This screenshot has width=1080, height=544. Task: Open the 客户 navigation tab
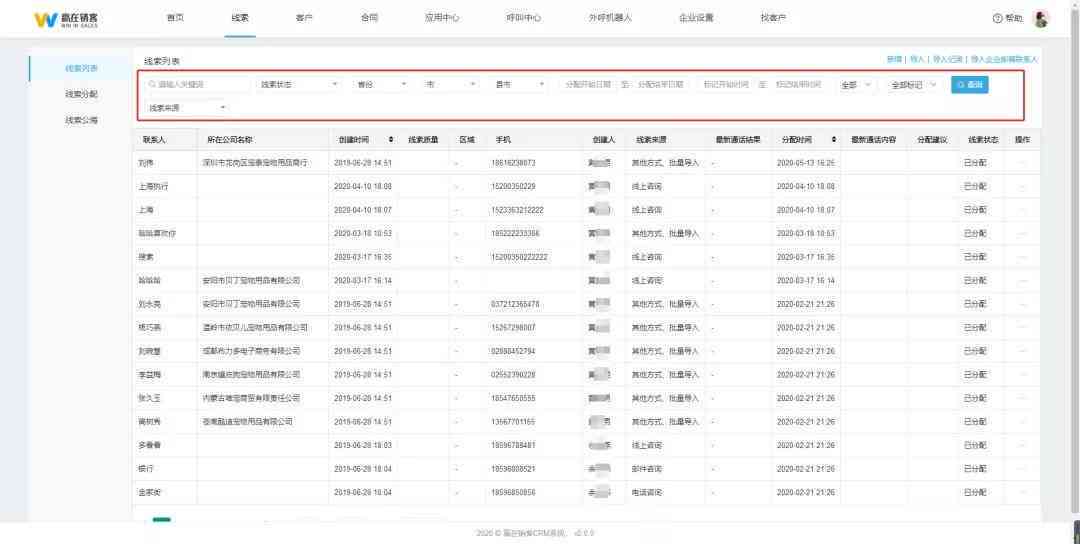[304, 18]
